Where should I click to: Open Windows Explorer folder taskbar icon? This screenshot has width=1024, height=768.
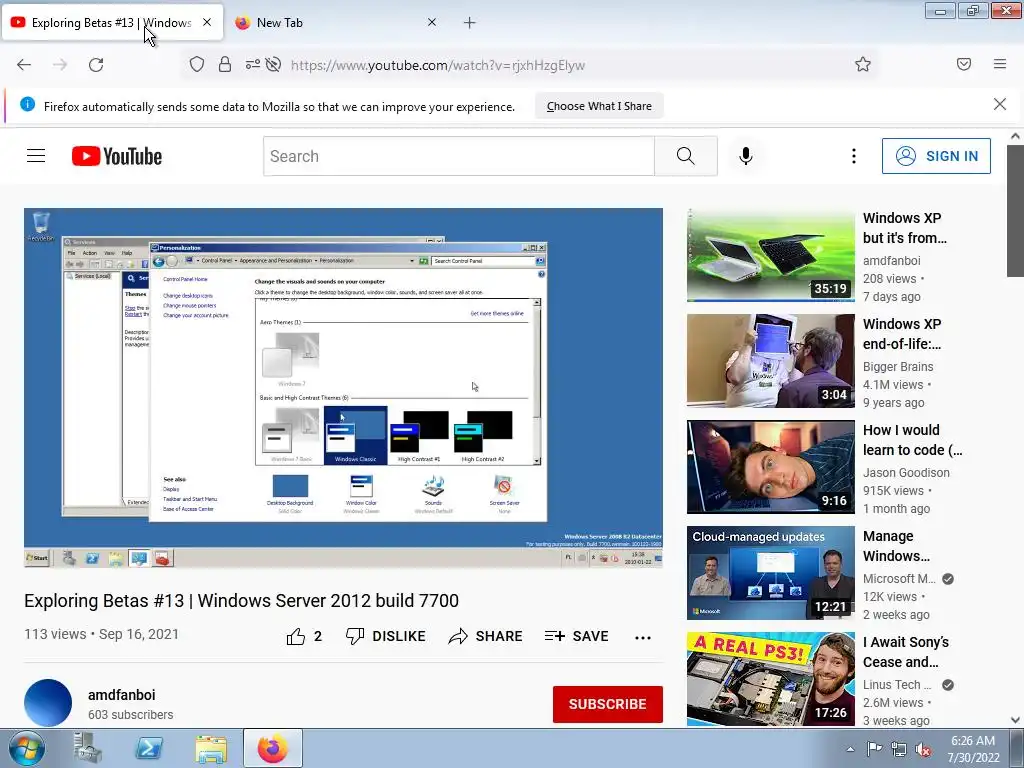tap(211, 748)
